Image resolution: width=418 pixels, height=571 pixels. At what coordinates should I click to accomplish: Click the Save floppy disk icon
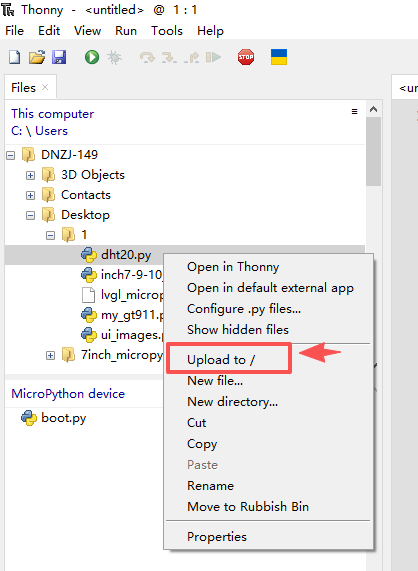pyautogui.click(x=59, y=57)
